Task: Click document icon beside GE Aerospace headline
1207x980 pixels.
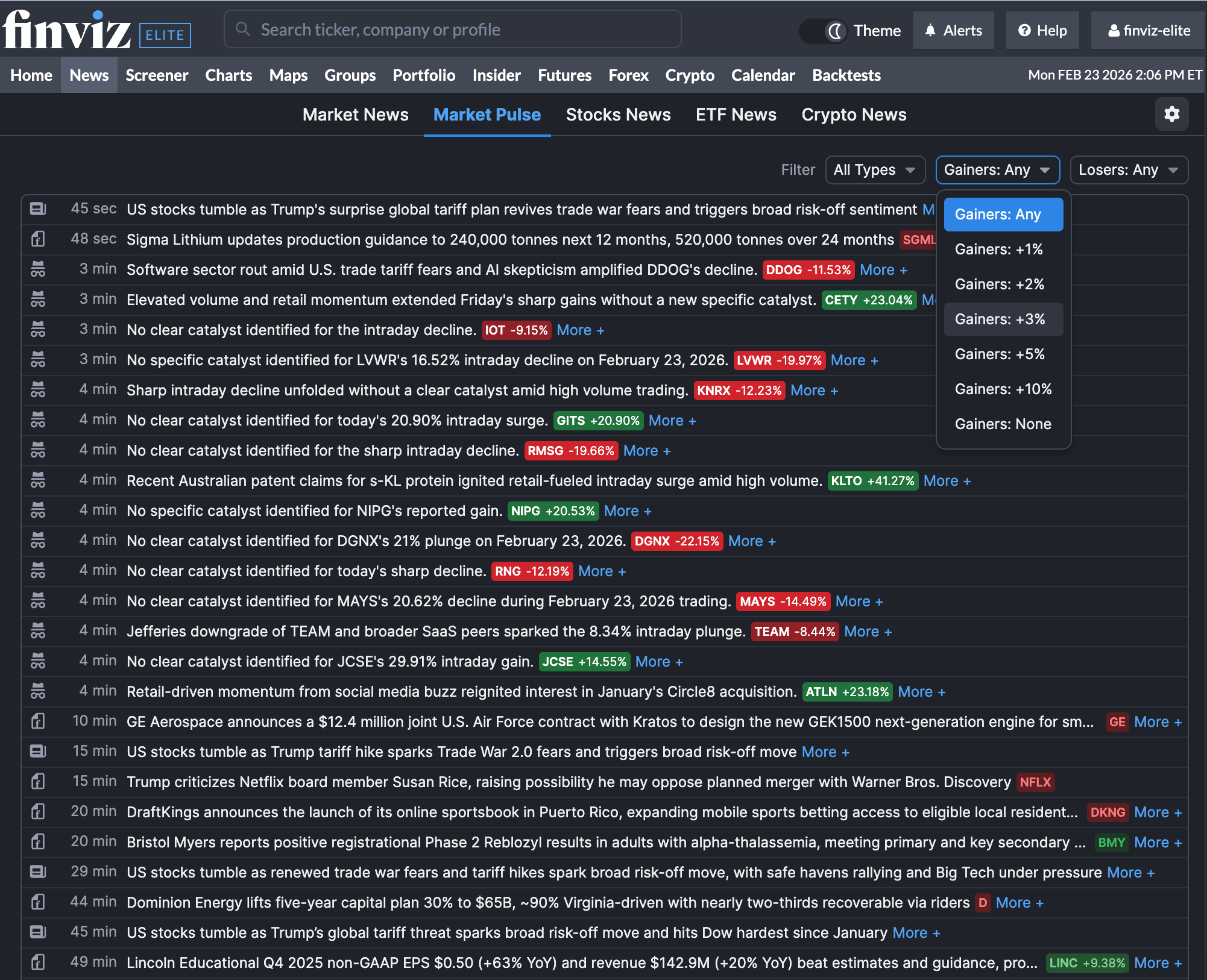Action: pyautogui.click(x=38, y=721)
